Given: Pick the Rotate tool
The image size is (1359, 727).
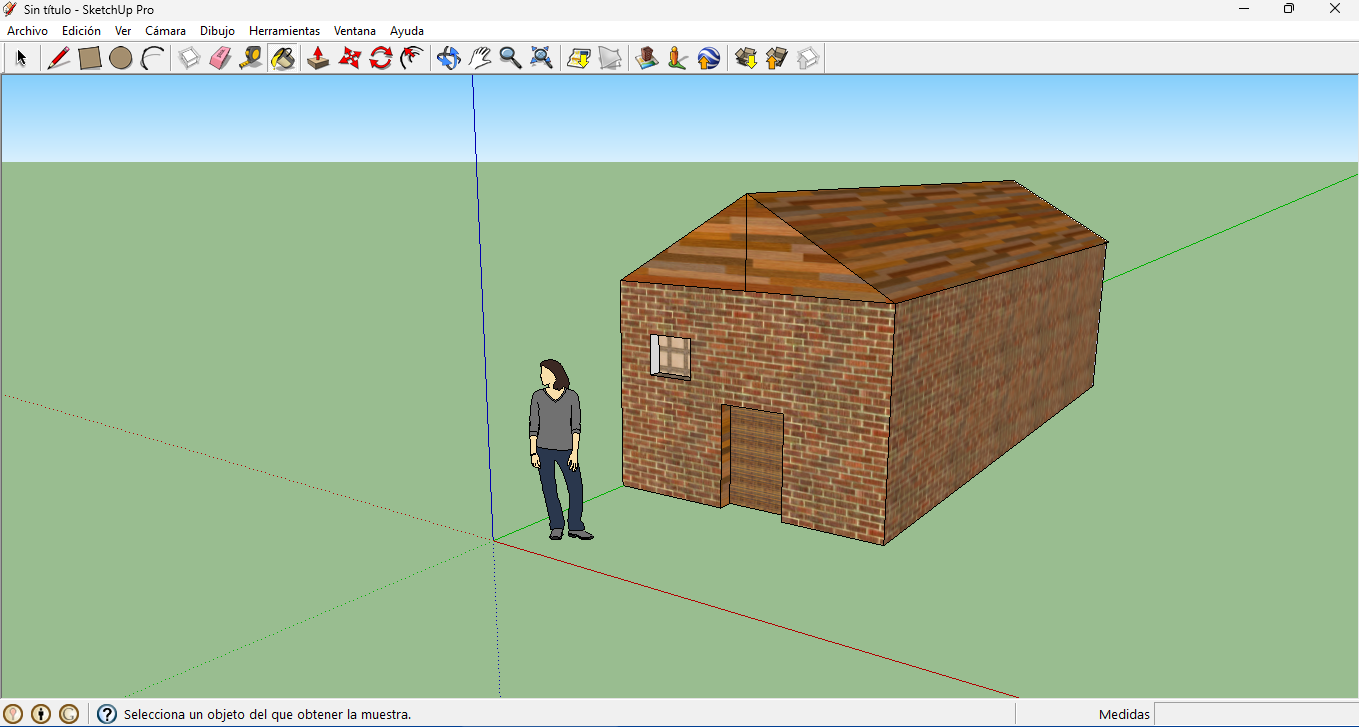Looking at the screenshot, I should coord(380,58).
